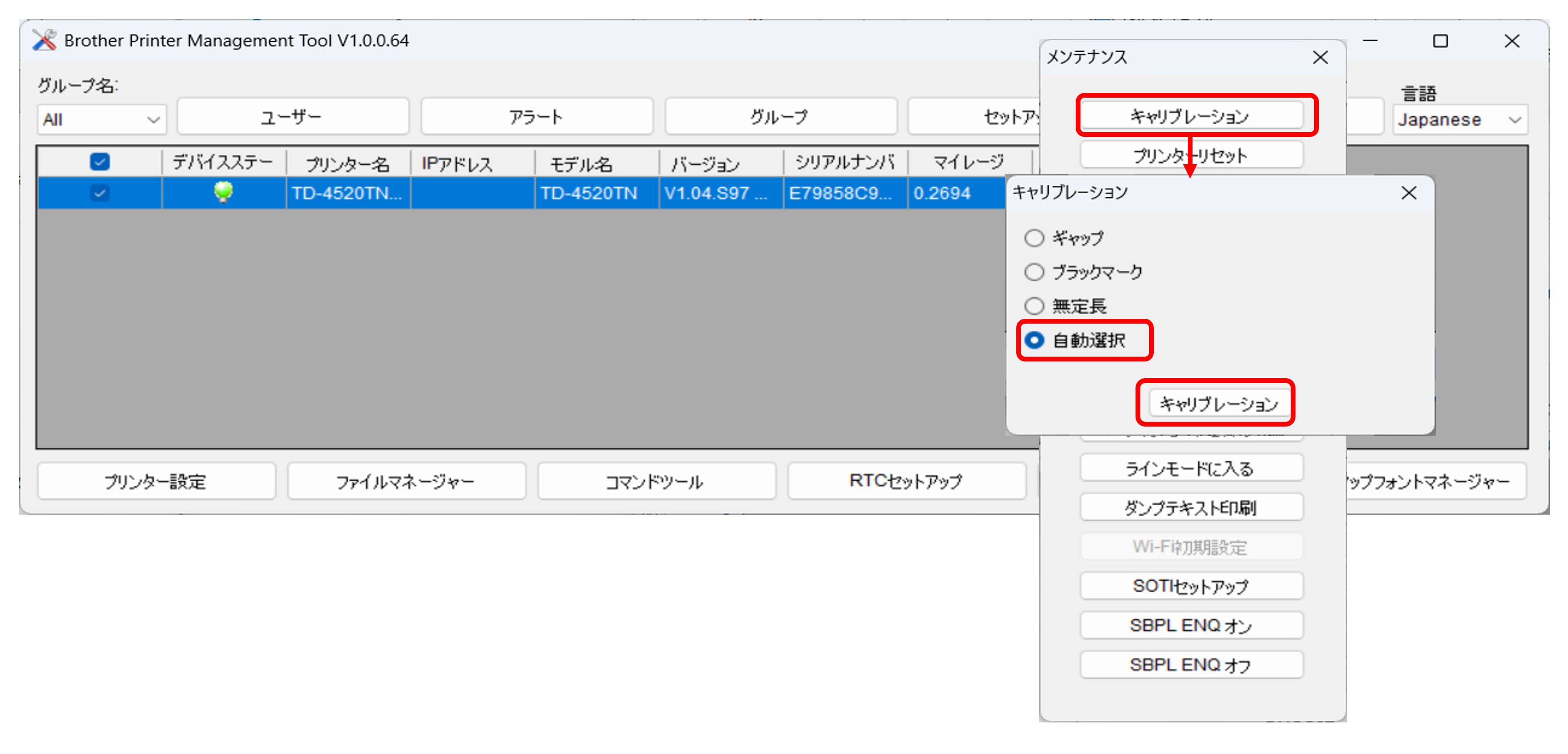The width and height of the screenshot is (1568, 754).
Task: Click the SBPL ENQ オン button
Action: click(1191, 625)
